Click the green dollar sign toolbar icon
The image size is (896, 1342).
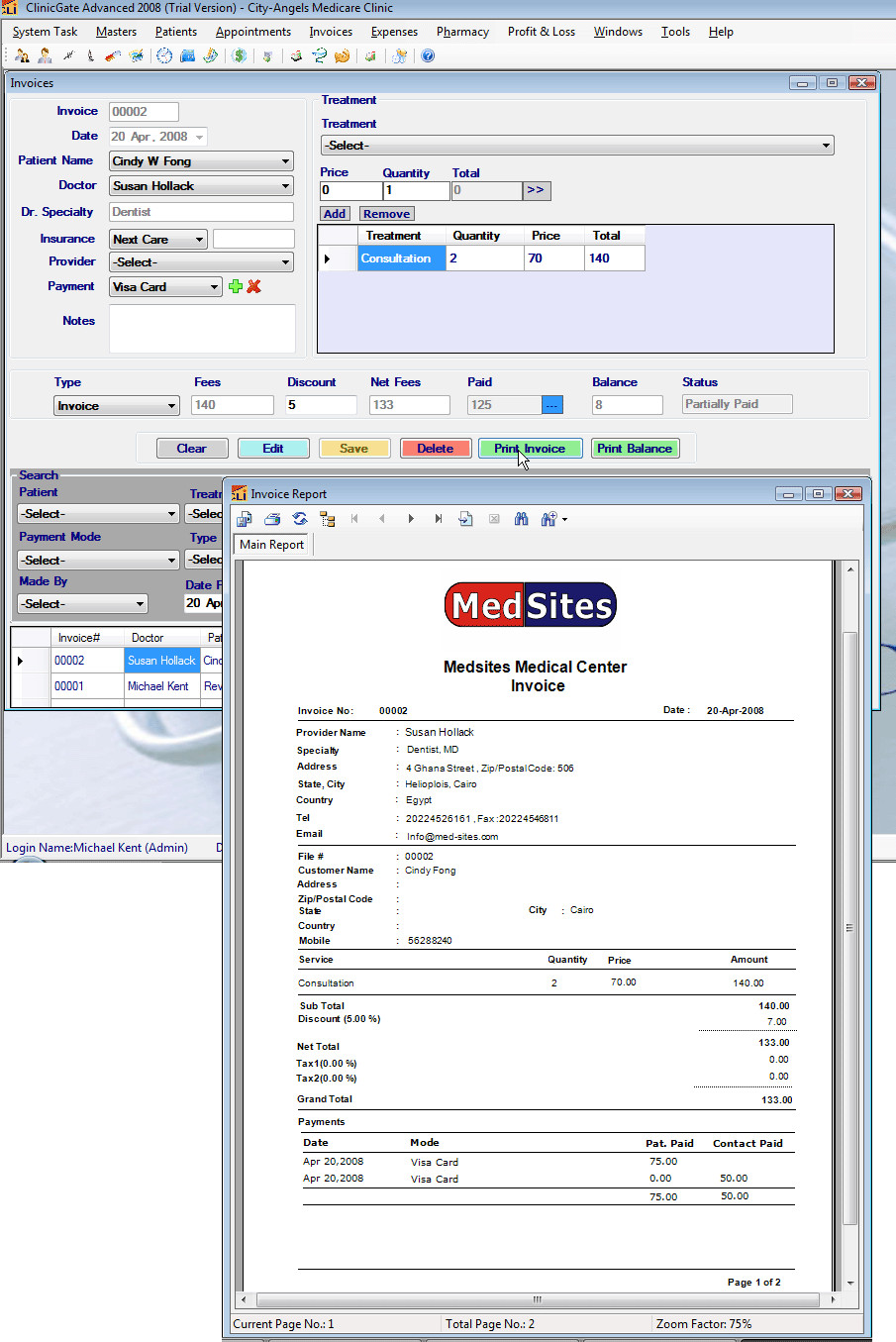coord(240,55)
